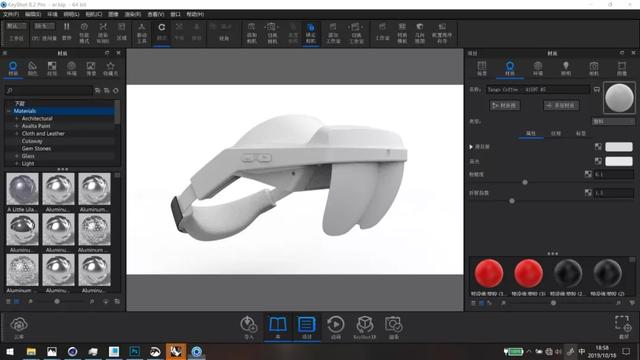Select the Gem Stones category

click(36, 149)
